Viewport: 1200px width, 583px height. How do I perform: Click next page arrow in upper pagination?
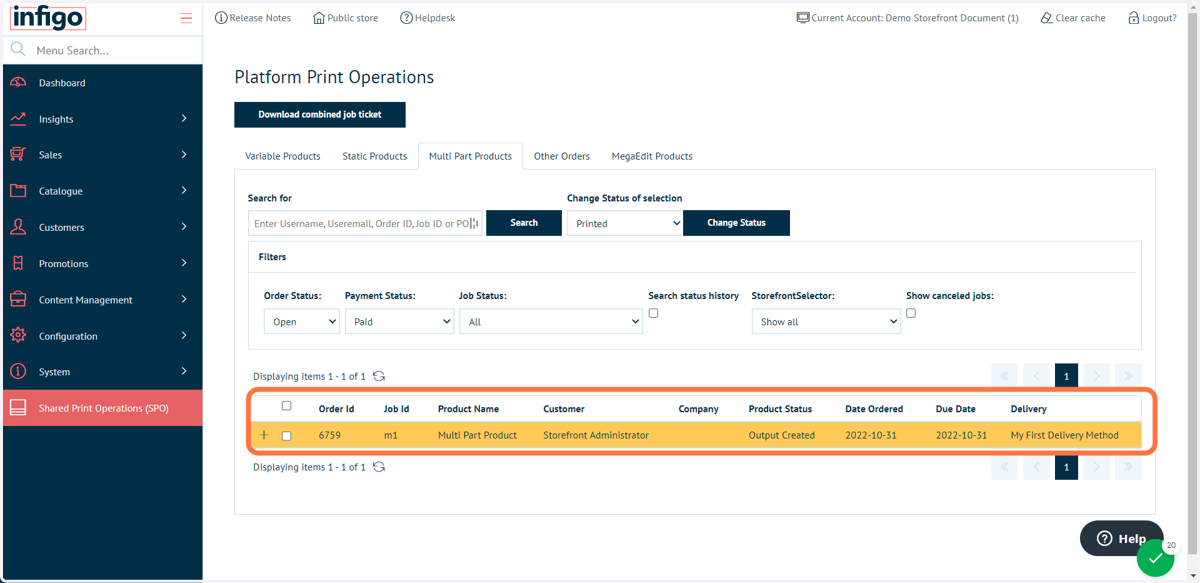(1097, 376)
